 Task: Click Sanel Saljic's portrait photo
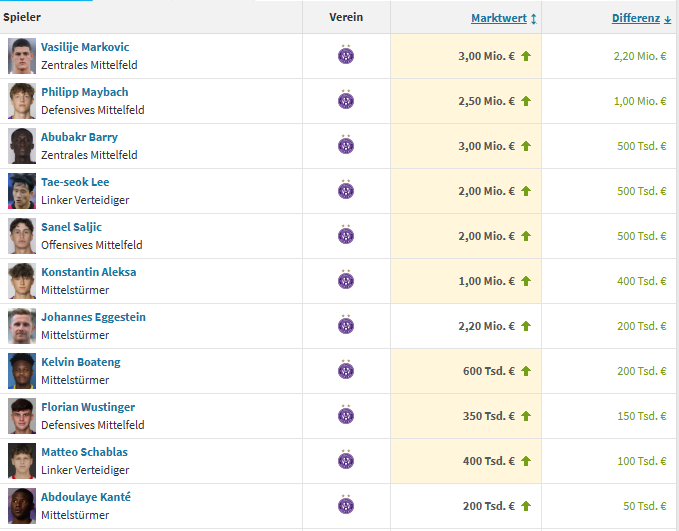click(22, 236)
